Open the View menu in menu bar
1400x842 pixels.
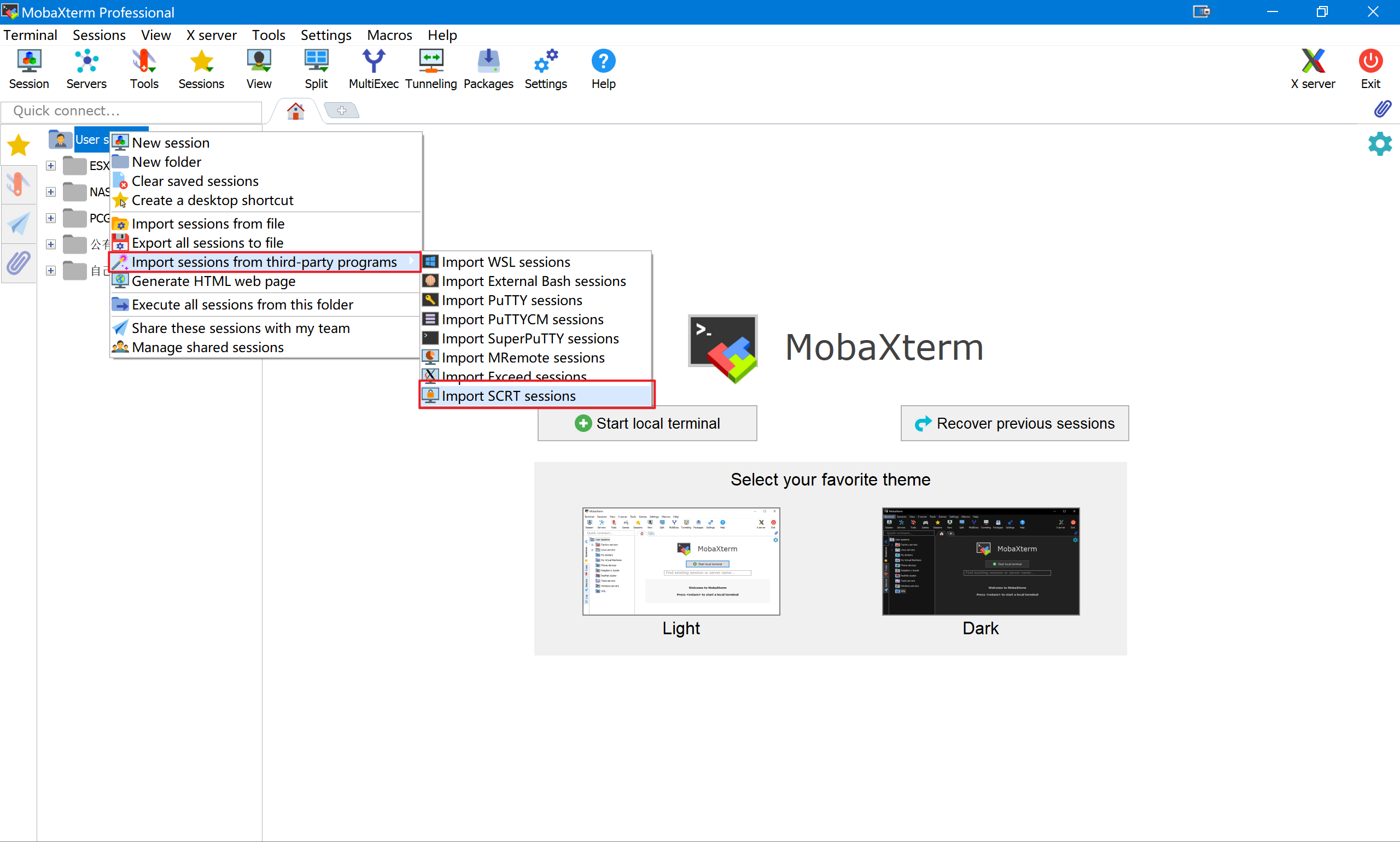[155, 35]
